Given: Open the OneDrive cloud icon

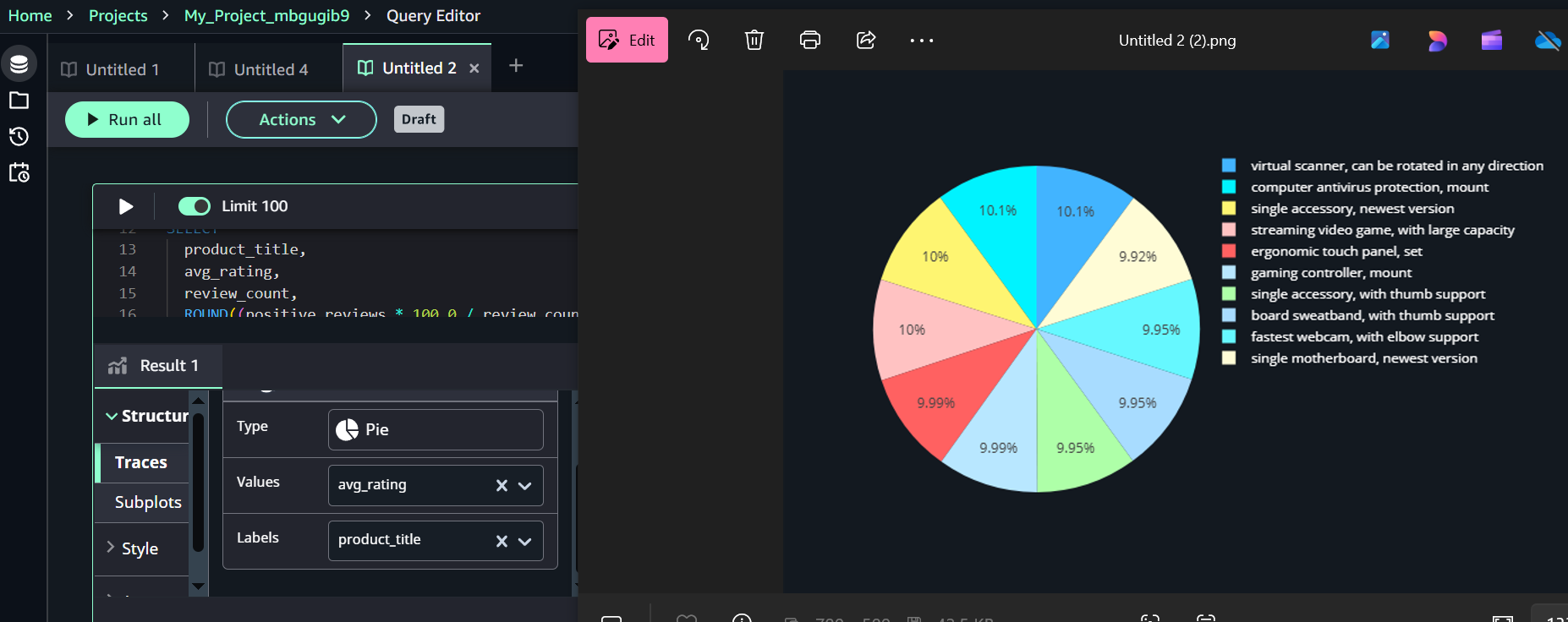Looking at the screenshot, I should coord(1548,40).
